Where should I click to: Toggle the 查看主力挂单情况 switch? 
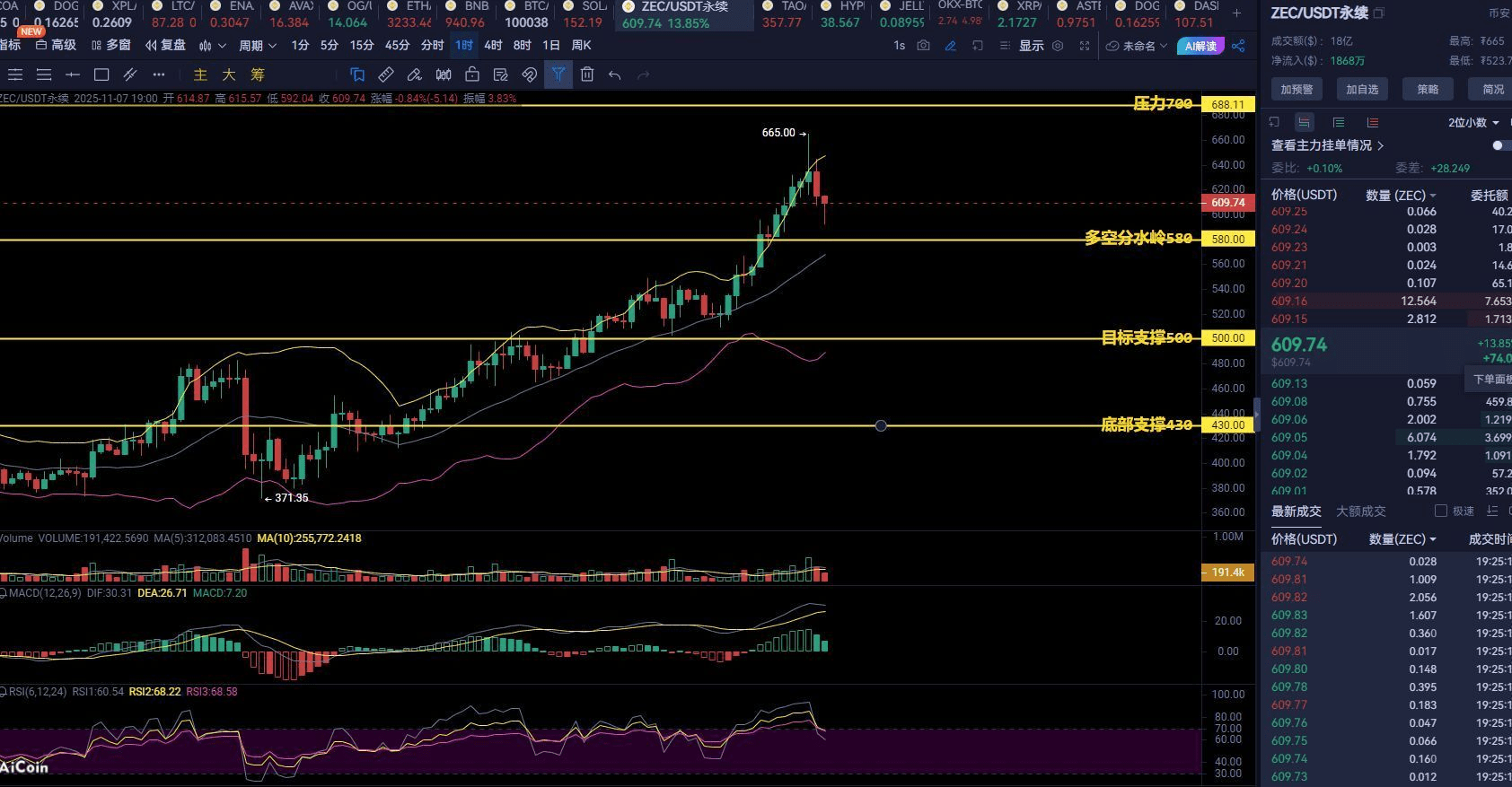[x=1501, y=145]
